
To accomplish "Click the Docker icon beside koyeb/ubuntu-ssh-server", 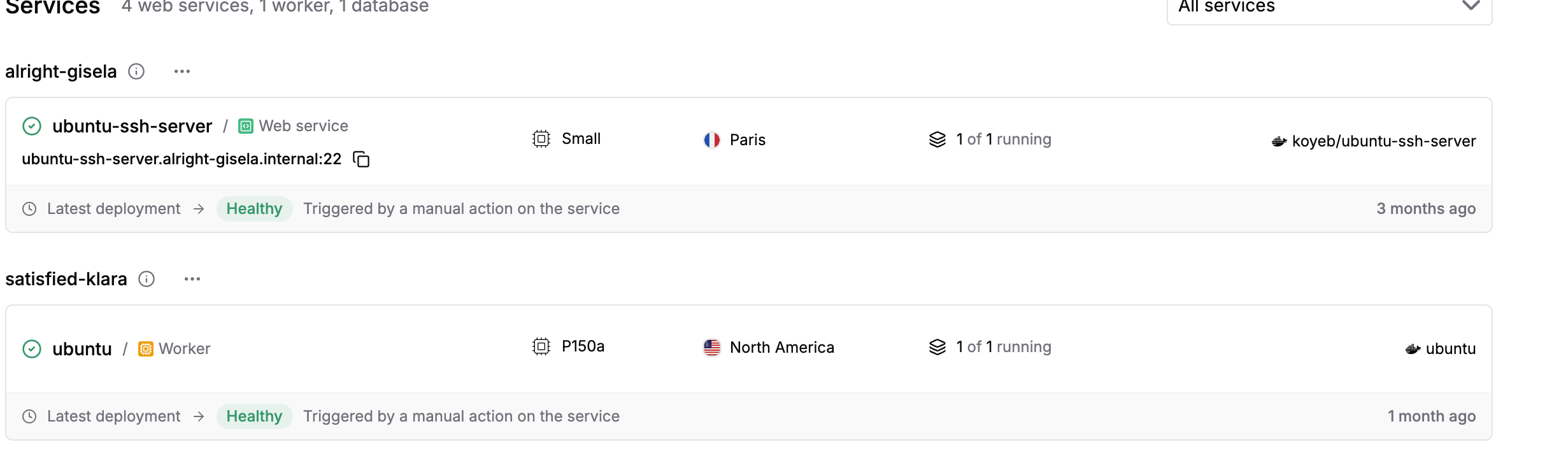I will (x=1279, y=141).
